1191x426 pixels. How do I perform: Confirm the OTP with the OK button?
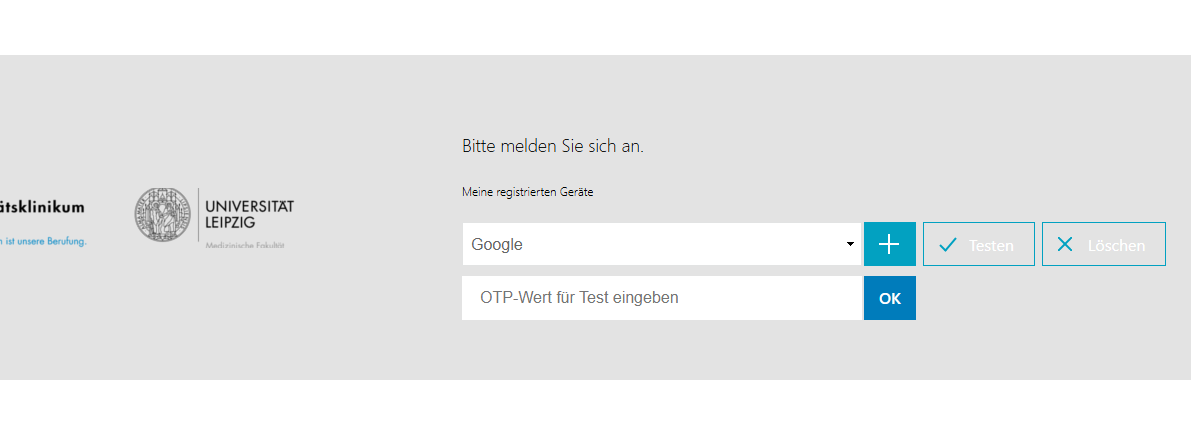pyautogui.click(x=889, y=298)
